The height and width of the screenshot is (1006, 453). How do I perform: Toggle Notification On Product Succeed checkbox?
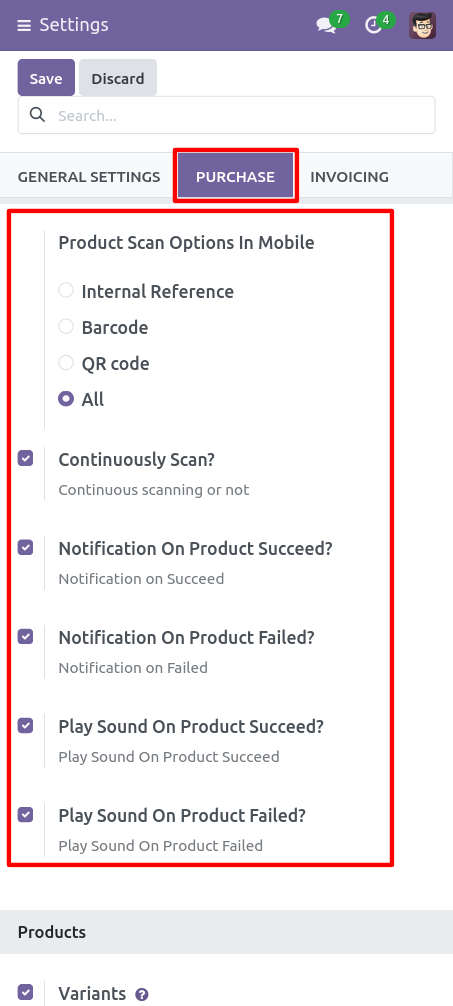(x=25, y=547)
